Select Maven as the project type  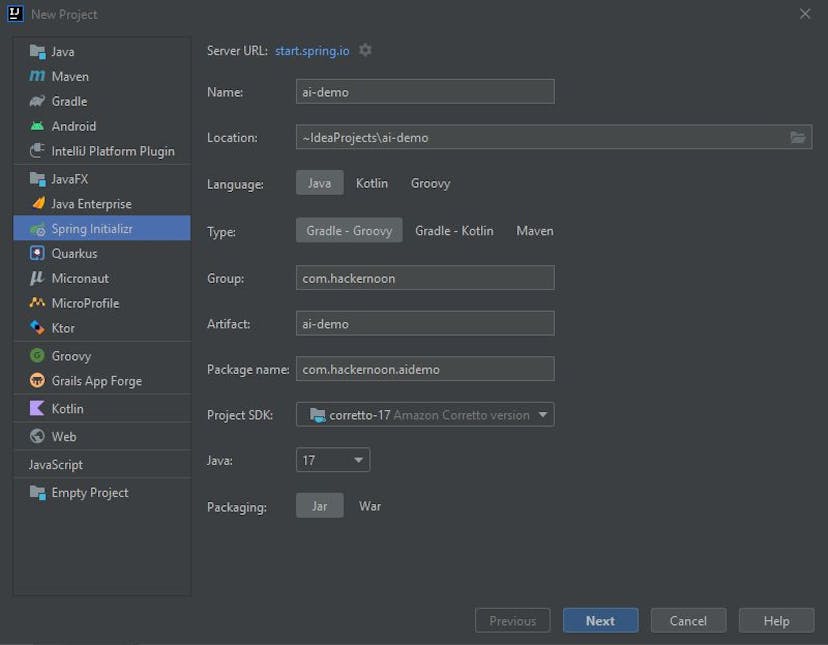(534, 230)
